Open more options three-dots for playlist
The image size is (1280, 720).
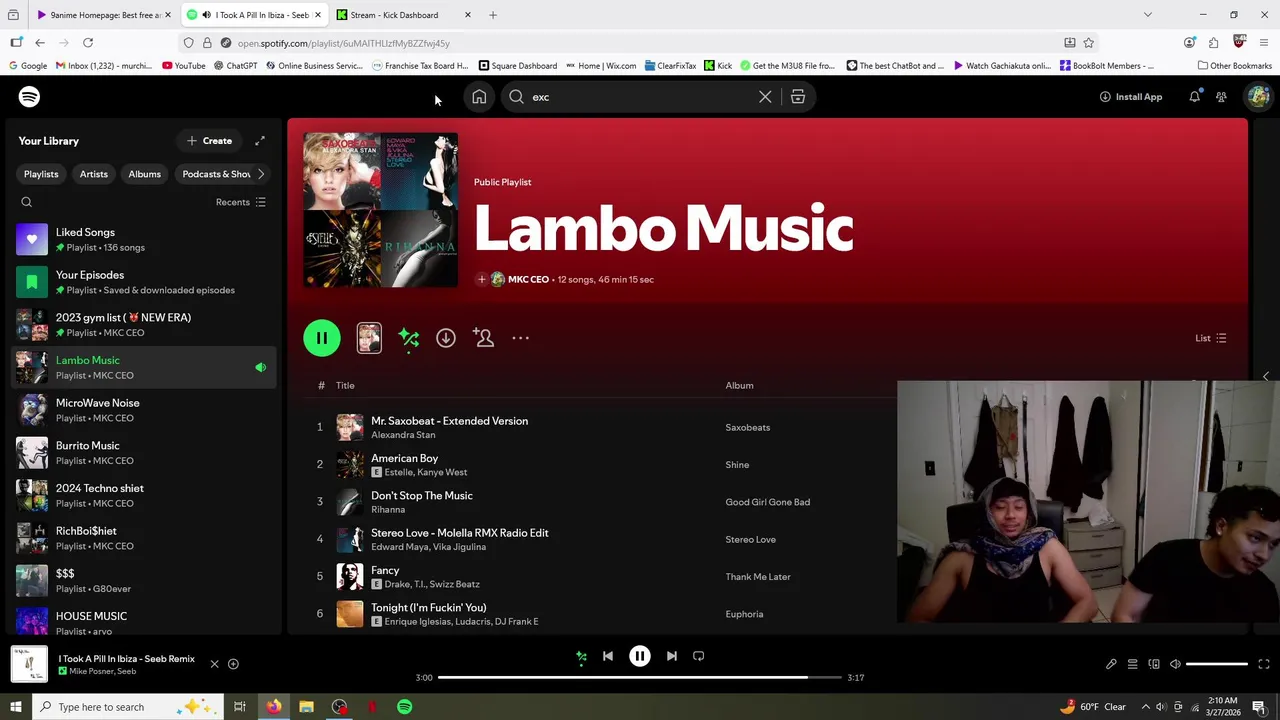tap(521, 338)
